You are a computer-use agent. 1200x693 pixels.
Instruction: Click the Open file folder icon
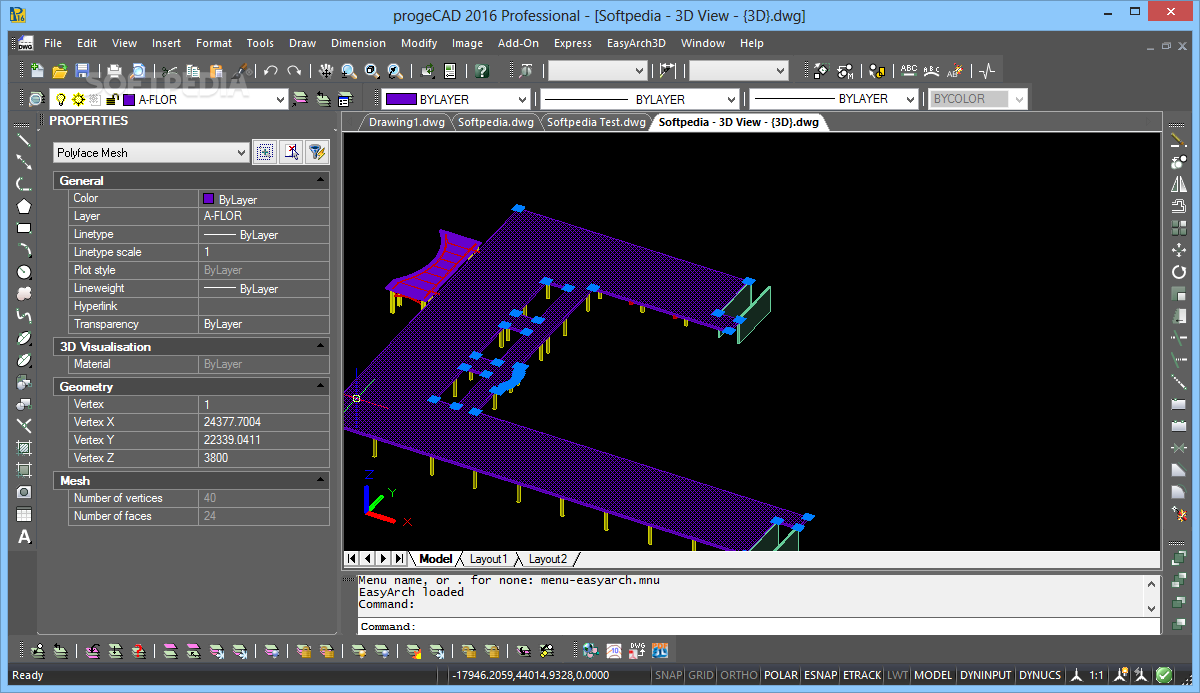click(60, 71)
